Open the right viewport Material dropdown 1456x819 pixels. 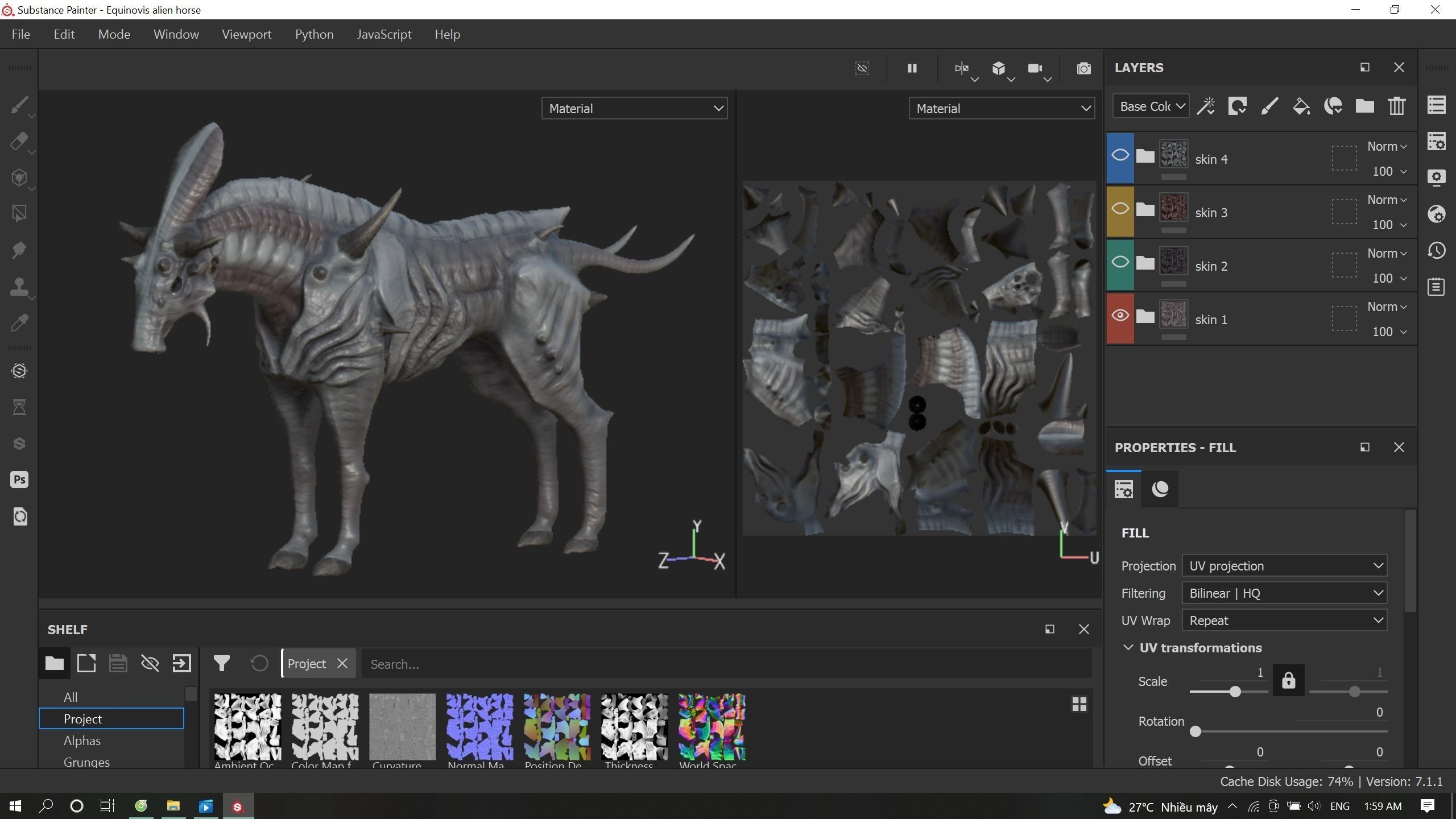click(1001, 109)
